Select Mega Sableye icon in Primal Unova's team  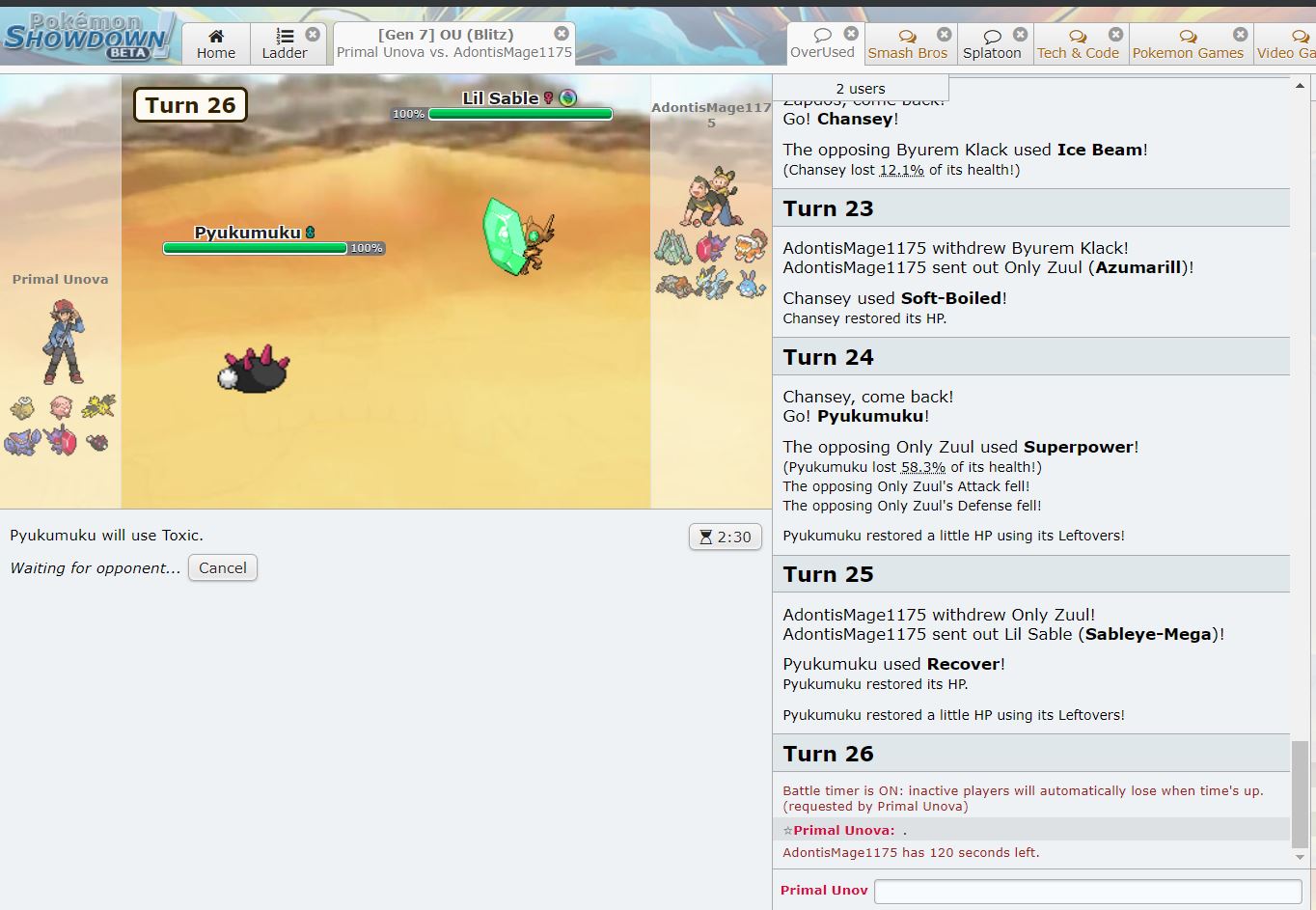coord(61,441)
